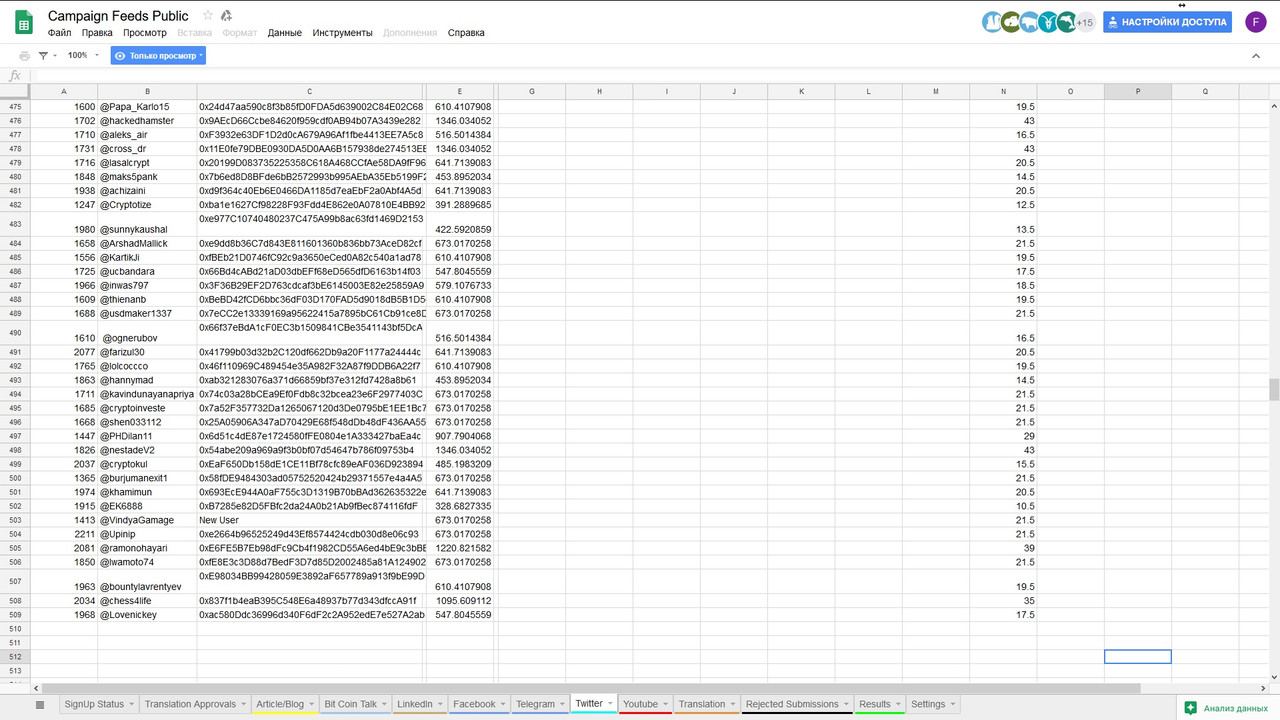Image resolution: width=1280 pixels, height=720 pixels.
Task: Click the green hippo collaborator avatar
Action: (1011, 22)
